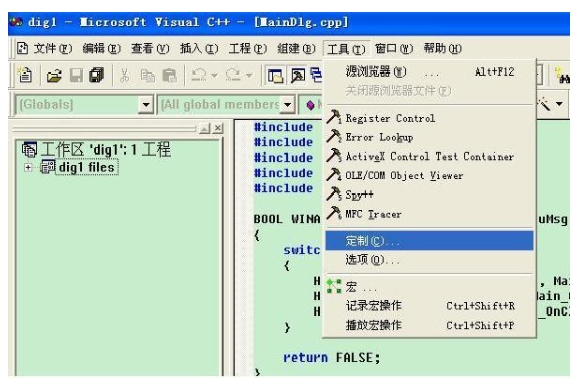
Task: Toggle the Output window toolbar icon
Action: [x=298, y=76]
